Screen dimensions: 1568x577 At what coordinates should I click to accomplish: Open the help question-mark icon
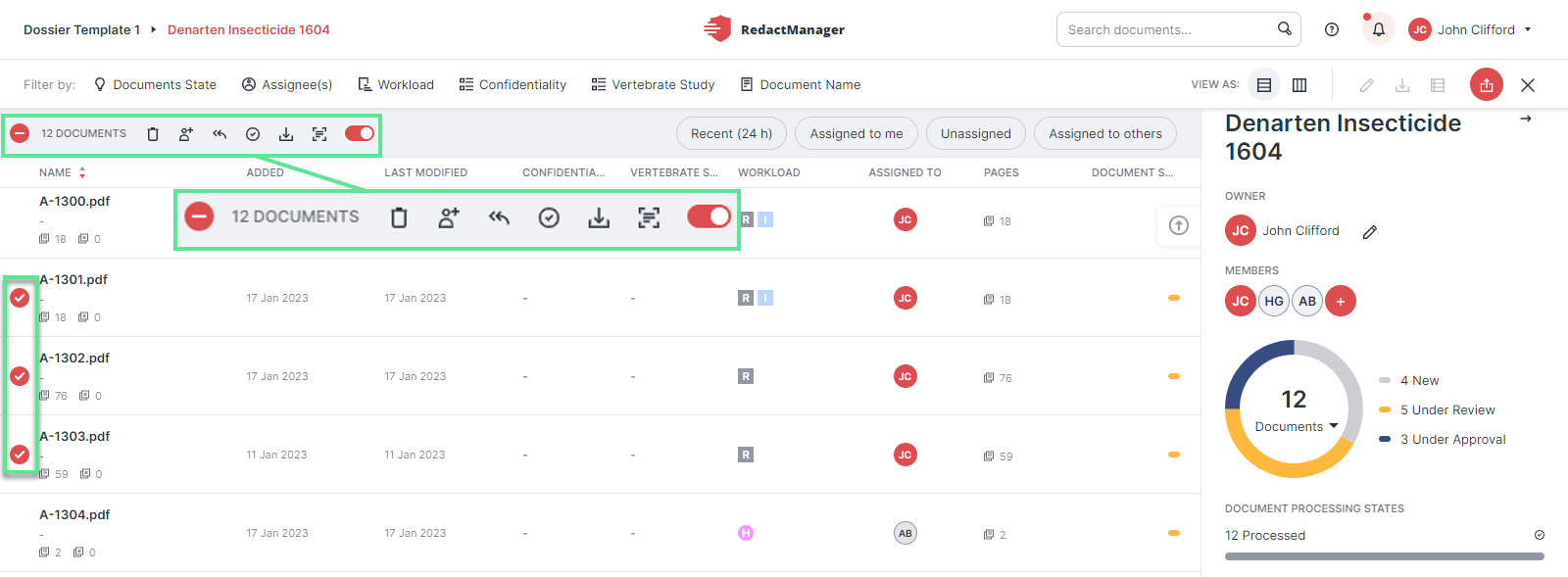pos(1332,29)
